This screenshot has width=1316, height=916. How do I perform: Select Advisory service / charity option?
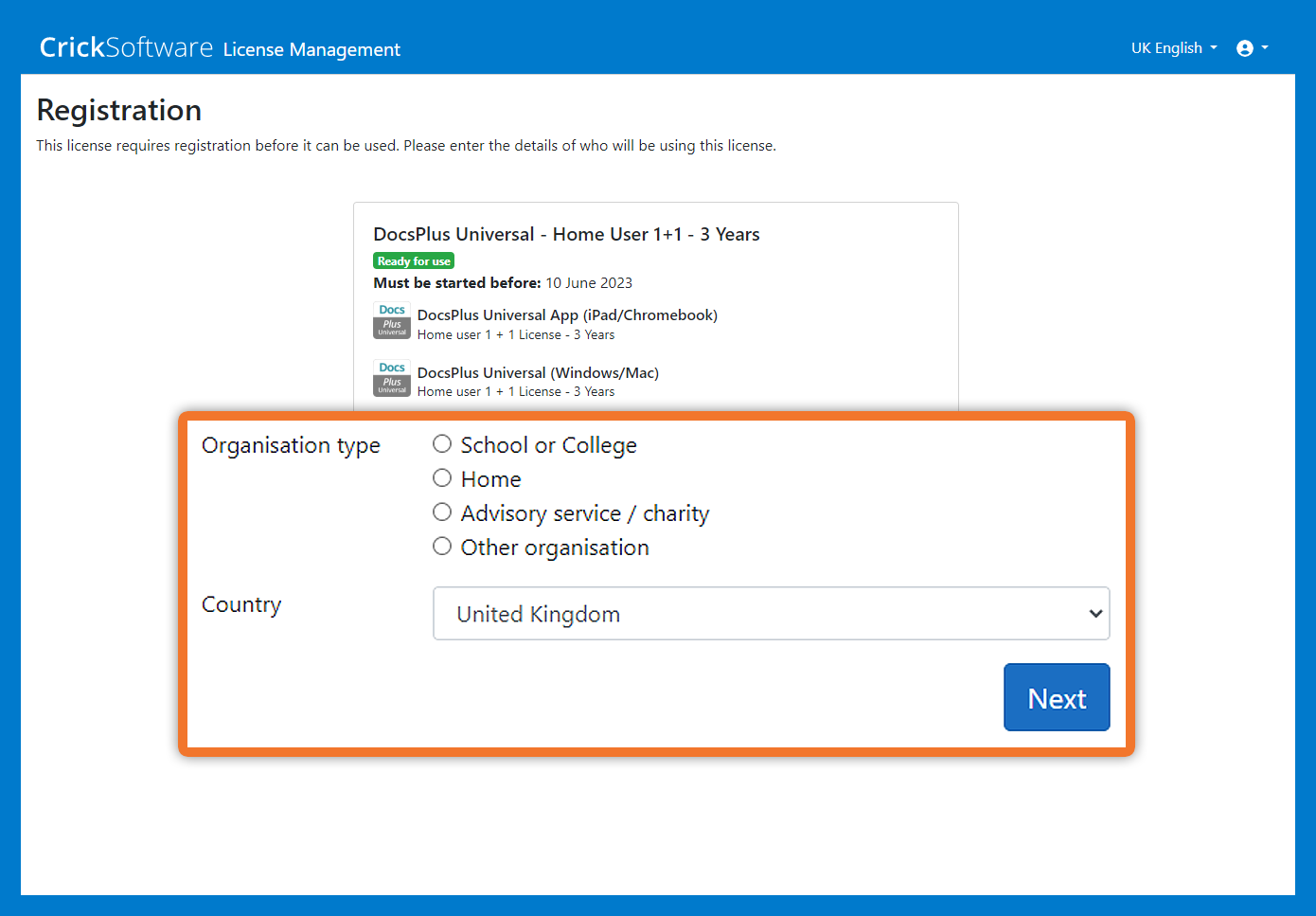click(x=442, y=512)
